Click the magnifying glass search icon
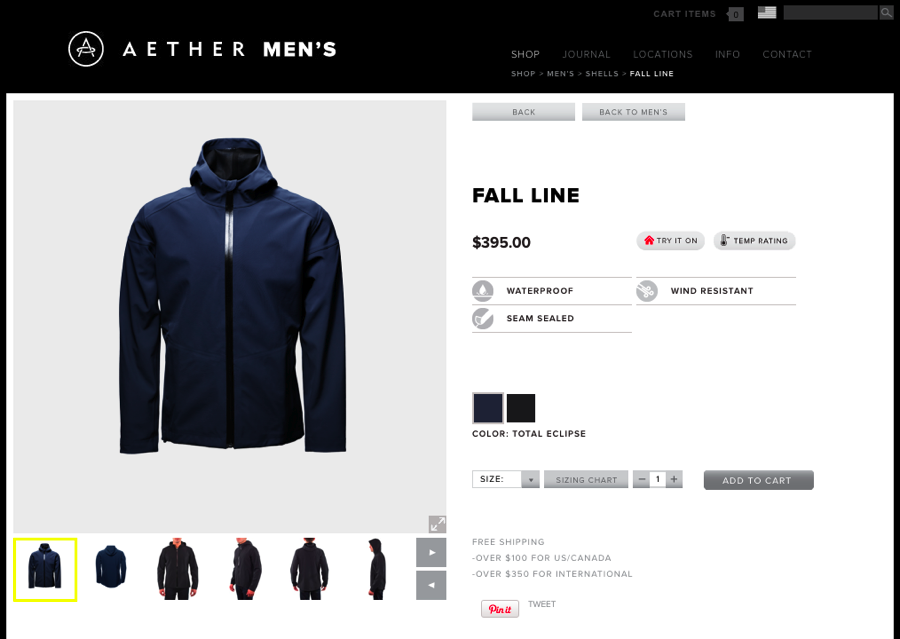The width and height of the screenshot is (900, 639). pyautogui.click(x=886, y=13)
